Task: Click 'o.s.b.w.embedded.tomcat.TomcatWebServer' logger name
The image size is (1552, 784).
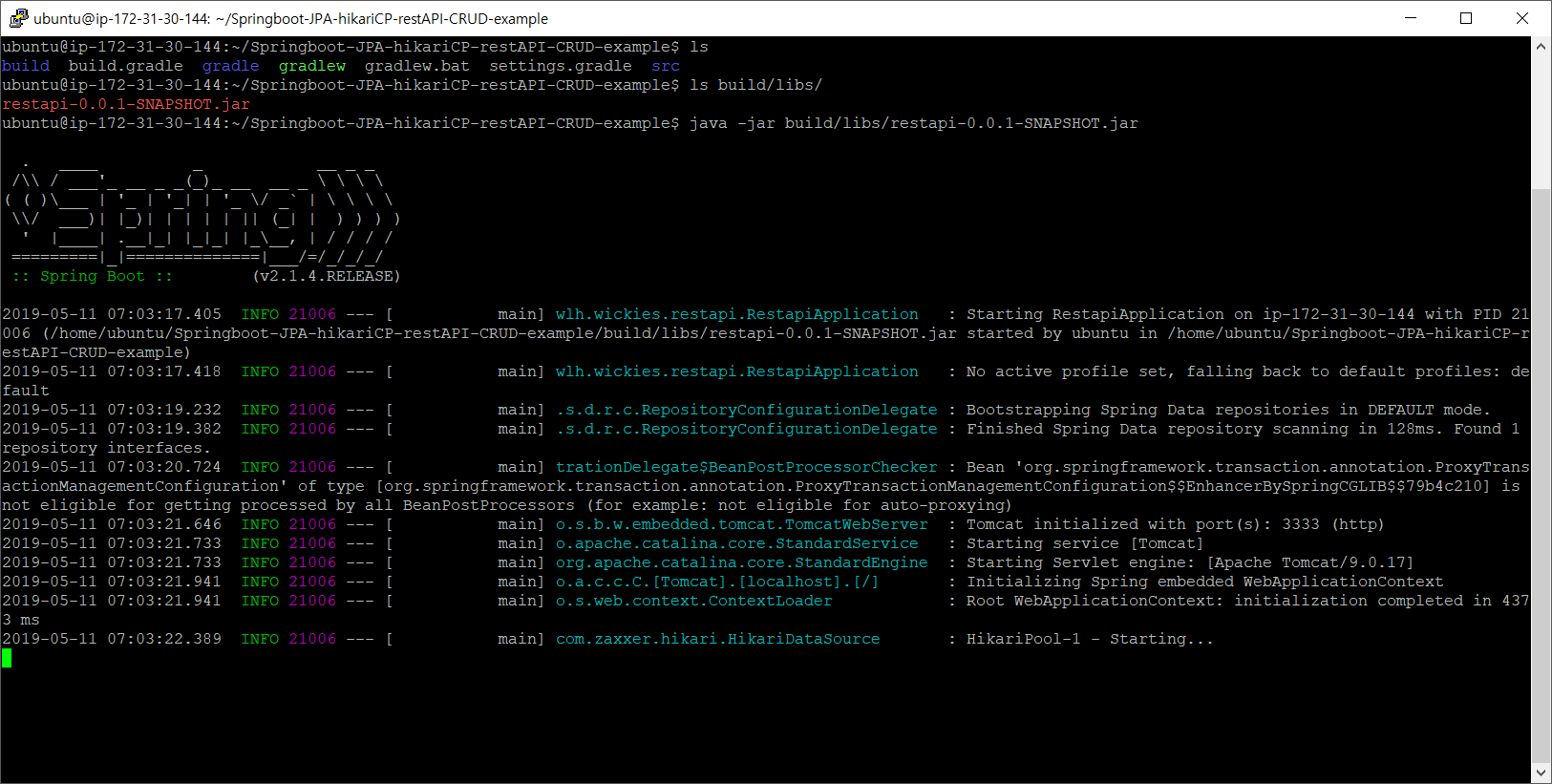Action: [742, 524]
